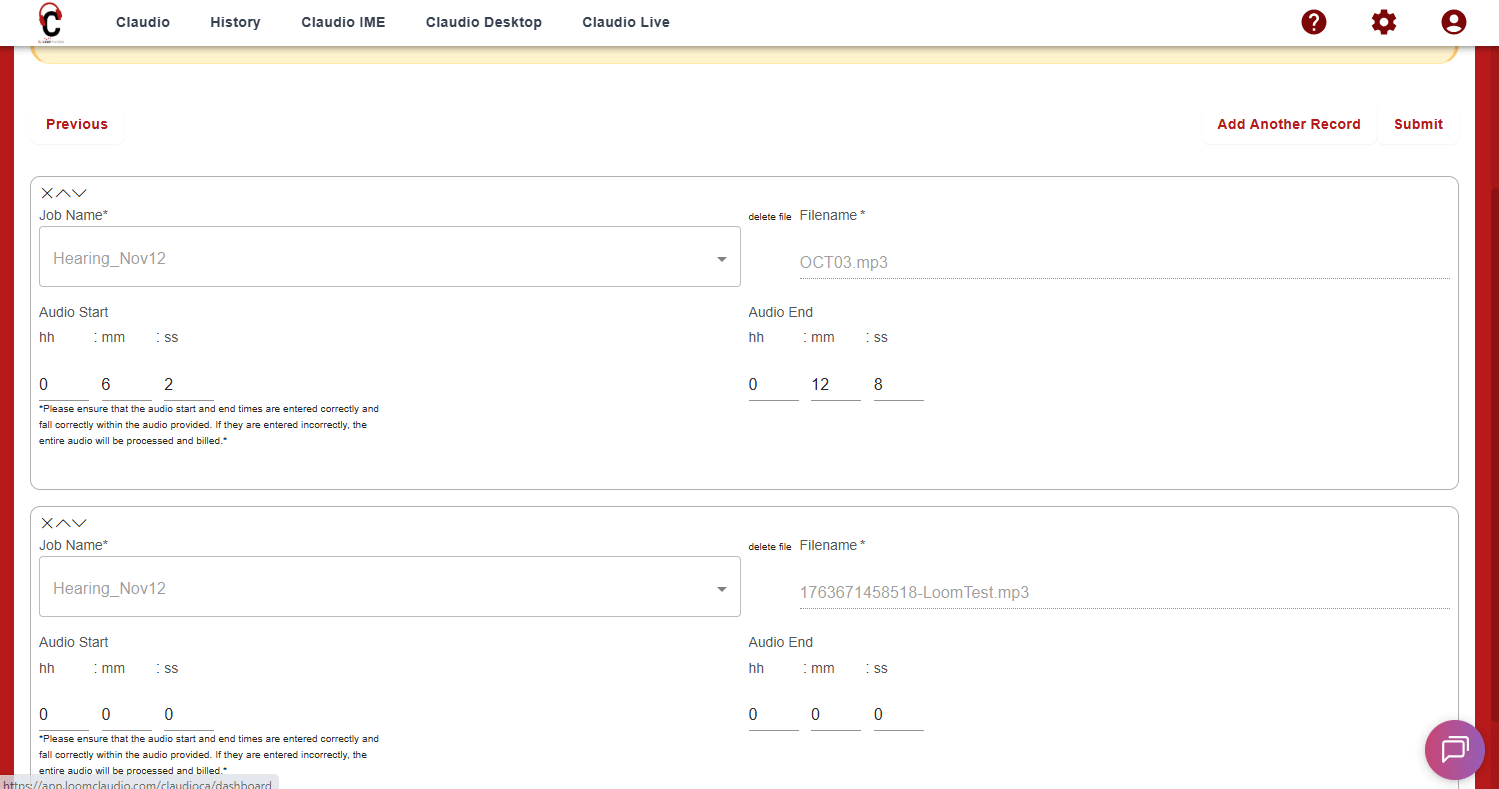Screen dimensions: 1499x789
Task: Click the Claudio headphone logo
Action: 50,22
